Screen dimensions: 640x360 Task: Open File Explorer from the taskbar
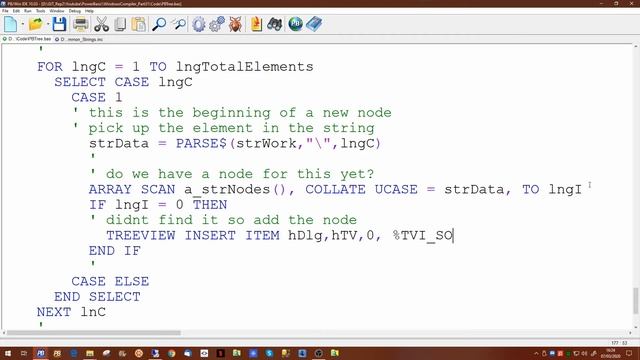pos(90,353)
